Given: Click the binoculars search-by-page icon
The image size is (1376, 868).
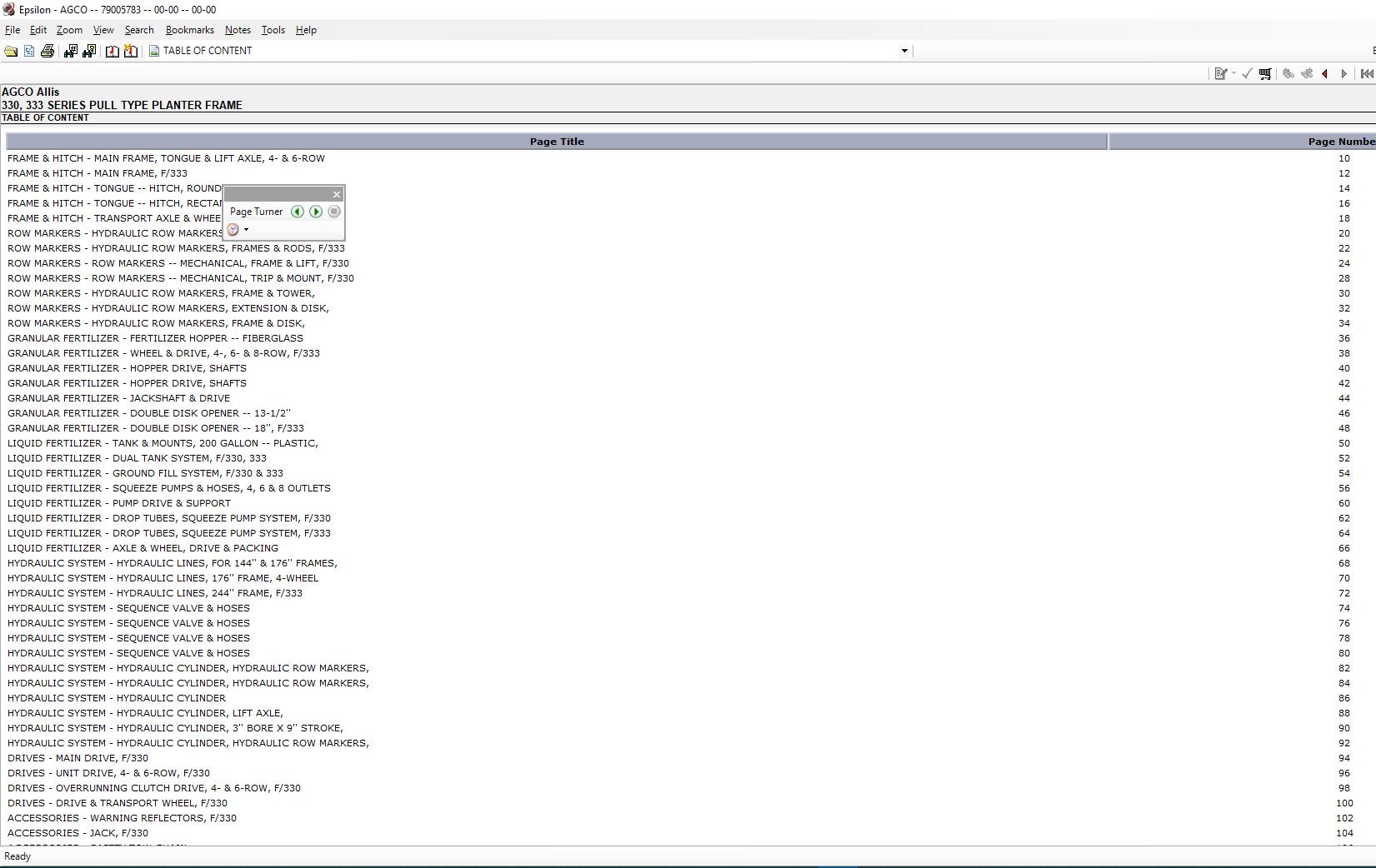Looking at the screenshot, I should (89, 51).
